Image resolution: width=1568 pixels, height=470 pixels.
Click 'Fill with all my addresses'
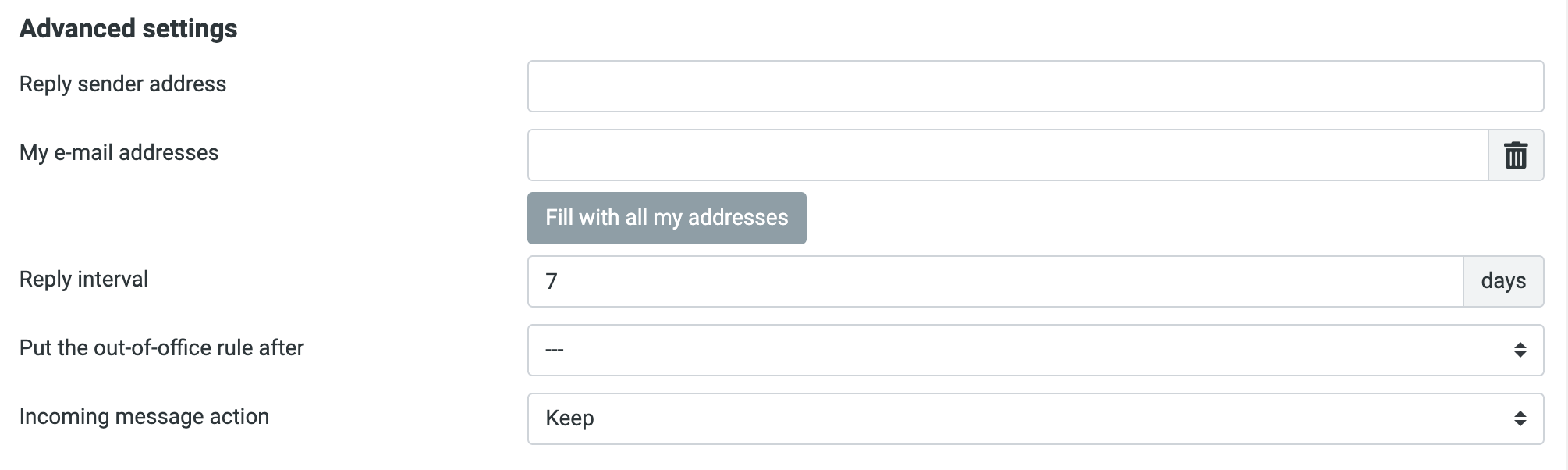click(667, 218)
